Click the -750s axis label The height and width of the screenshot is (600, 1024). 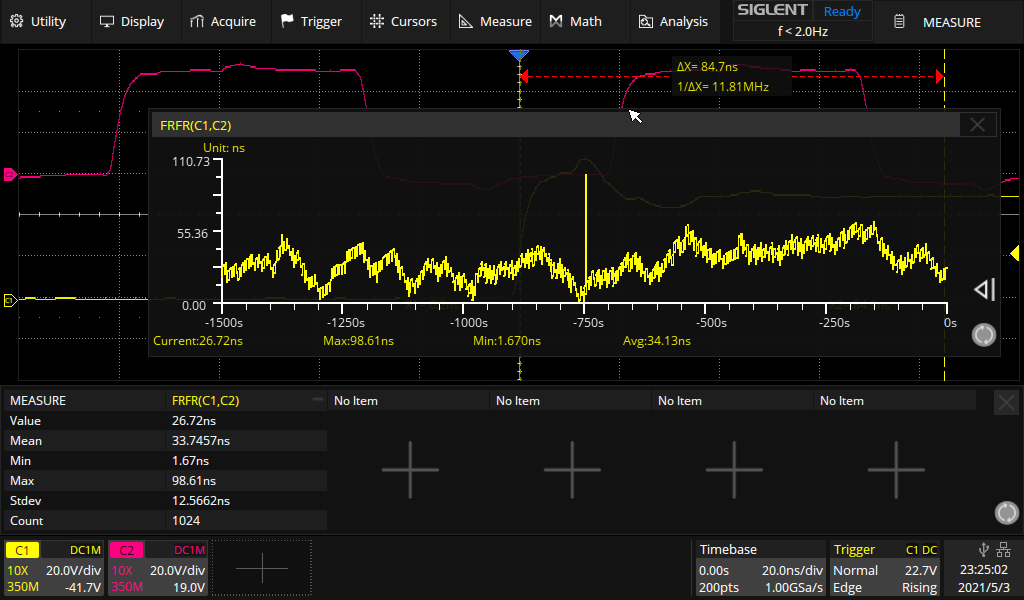pyautogui.click(x=588, y=323)
